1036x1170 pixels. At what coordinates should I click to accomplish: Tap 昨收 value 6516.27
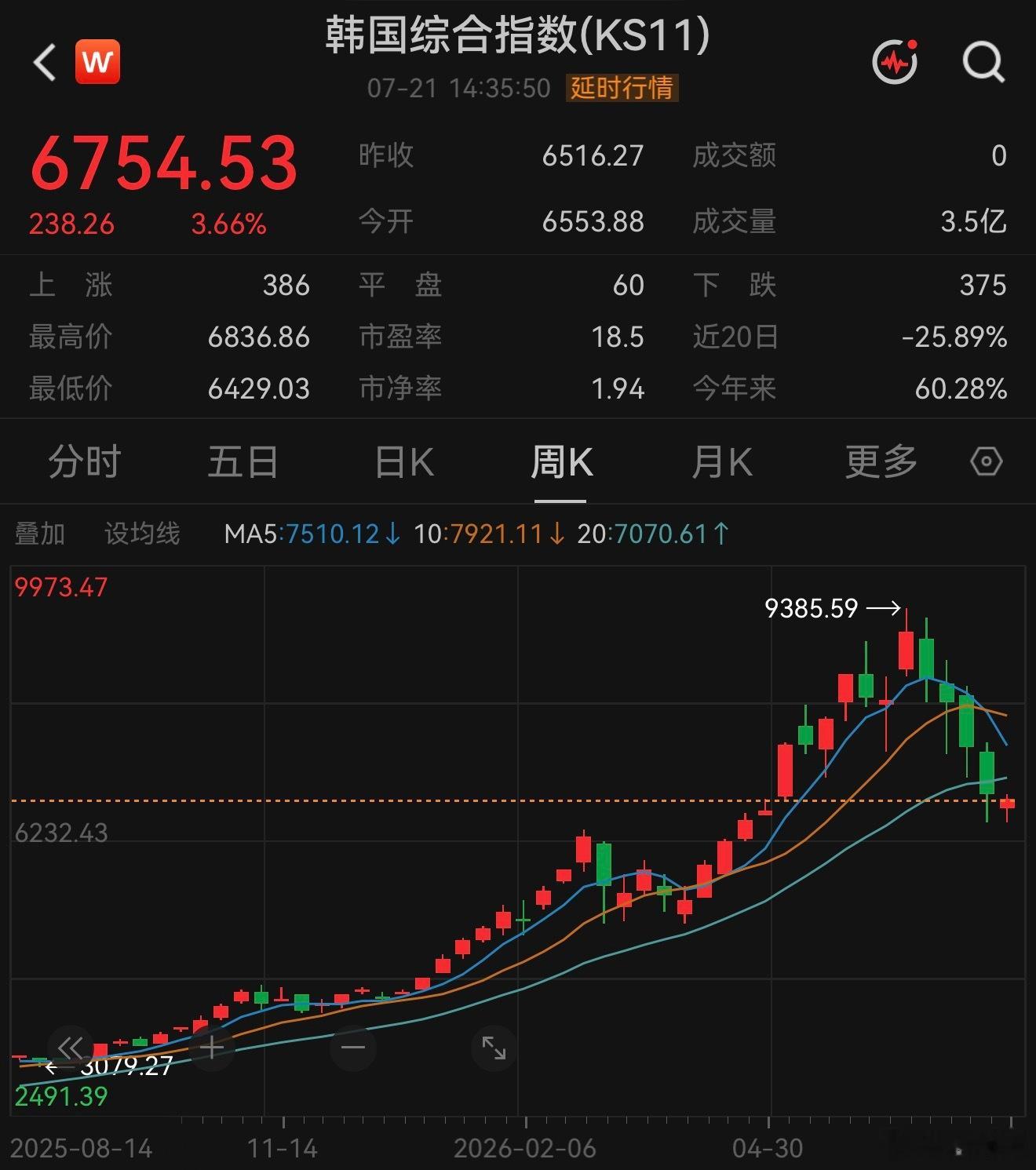[593, 155]
